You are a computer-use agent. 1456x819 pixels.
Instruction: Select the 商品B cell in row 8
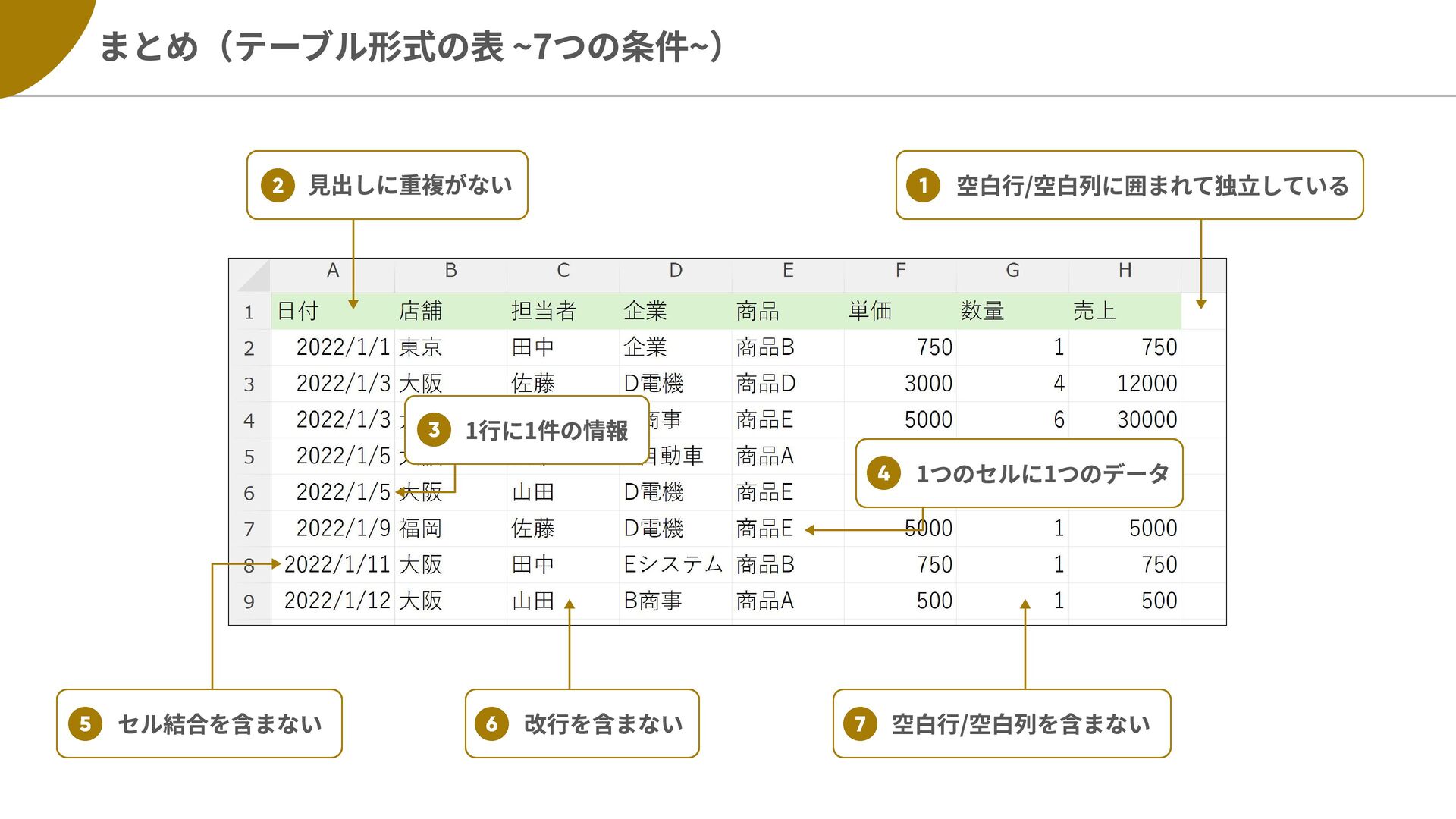click(788, 565)
